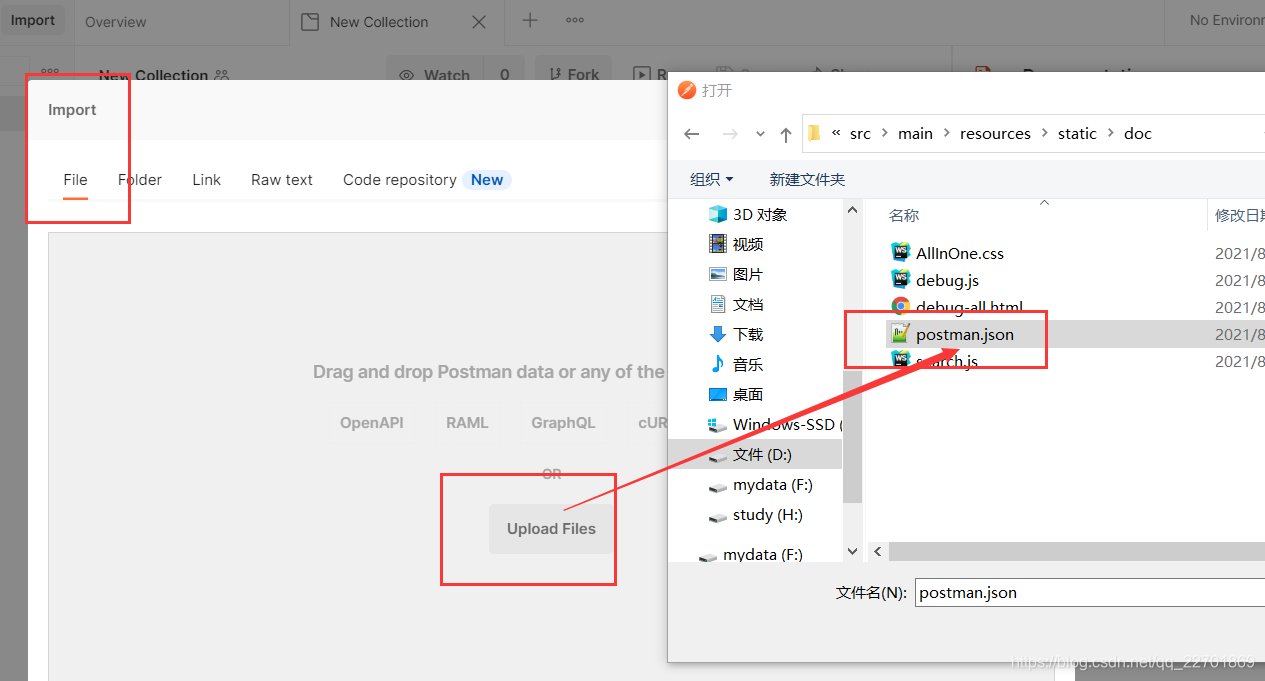
Task: Click navigation pane scrollbar down arrow
Action: (x=852, y=551)
